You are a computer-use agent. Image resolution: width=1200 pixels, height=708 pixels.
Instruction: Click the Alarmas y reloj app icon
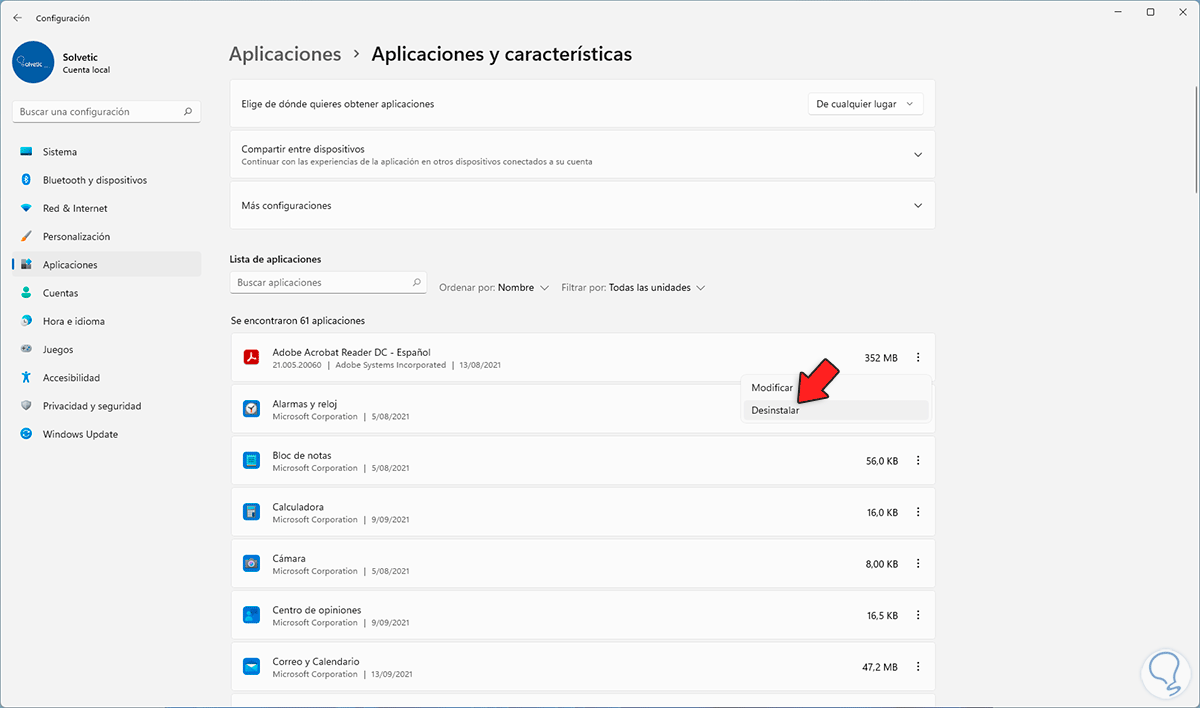pyautogui.click(x=252, y=409)
